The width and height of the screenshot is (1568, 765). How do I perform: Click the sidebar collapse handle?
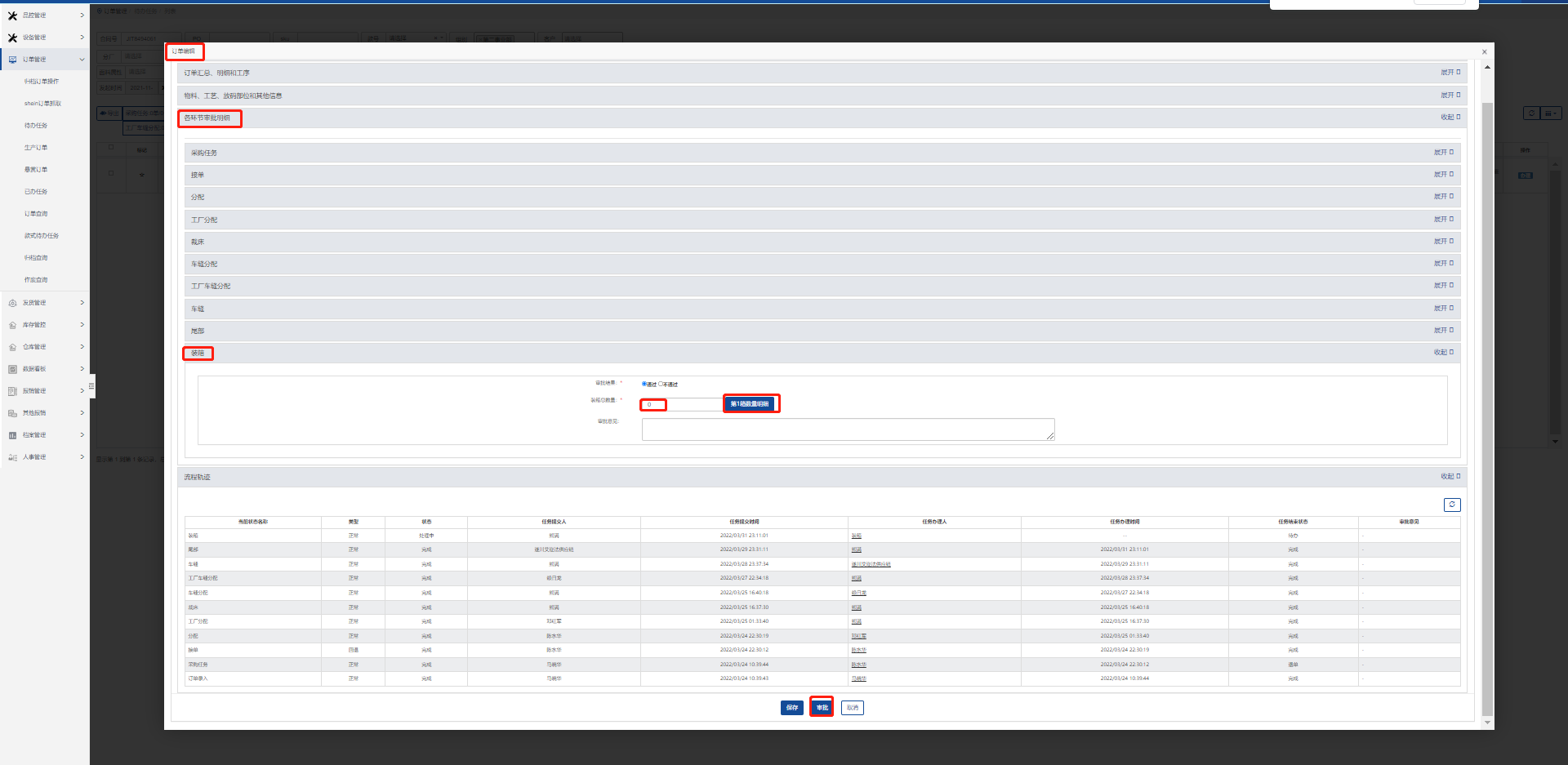point(91,386)
